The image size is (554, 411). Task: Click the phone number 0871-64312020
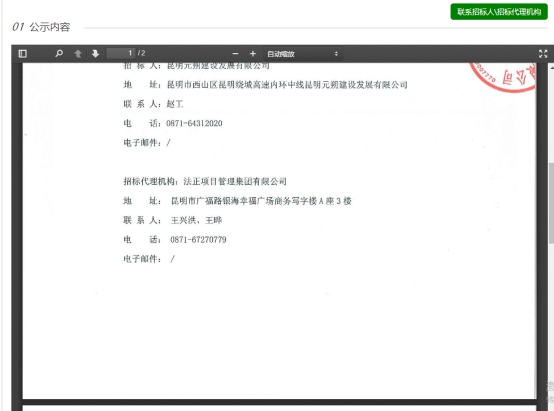(x=194, y=123)
